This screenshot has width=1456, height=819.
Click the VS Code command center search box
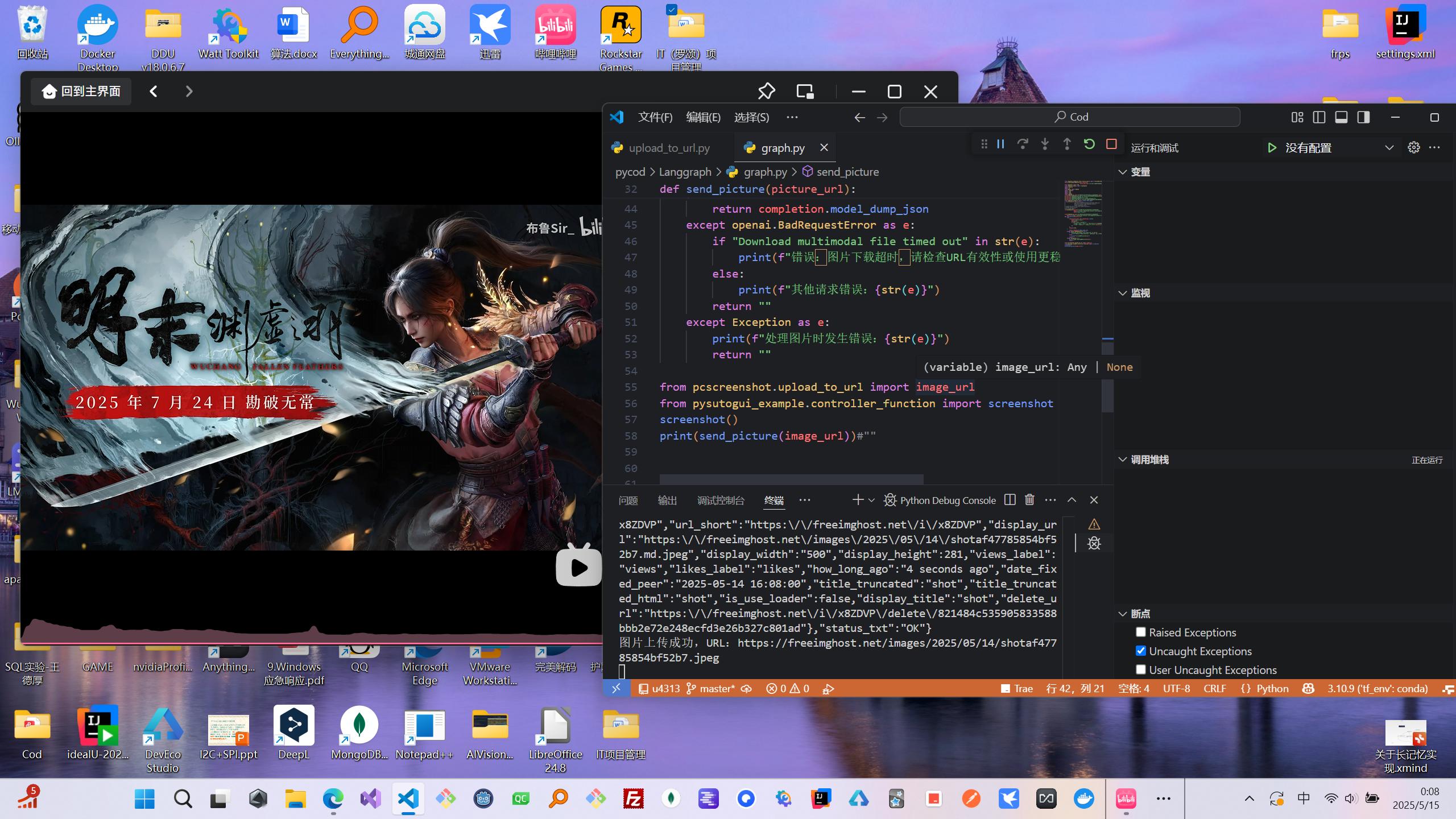tap(1070, 117)
